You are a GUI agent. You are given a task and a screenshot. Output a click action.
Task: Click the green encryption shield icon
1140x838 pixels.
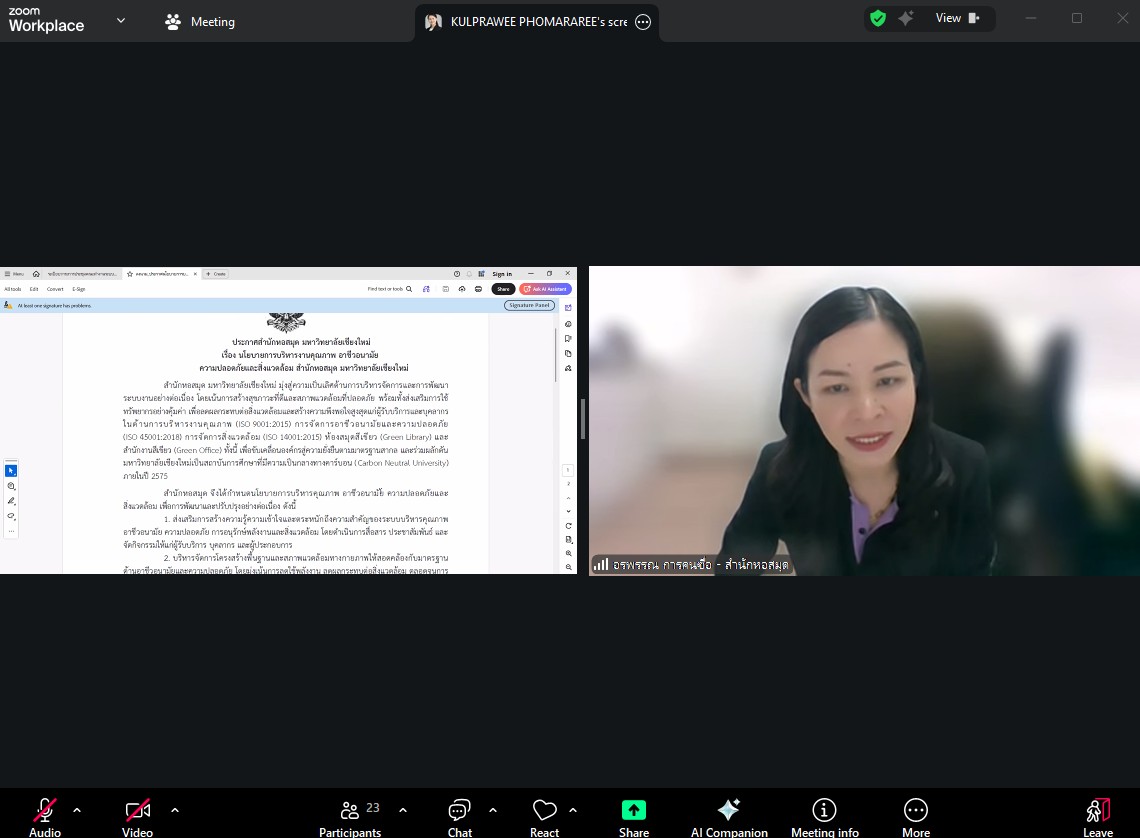(878, 18)
